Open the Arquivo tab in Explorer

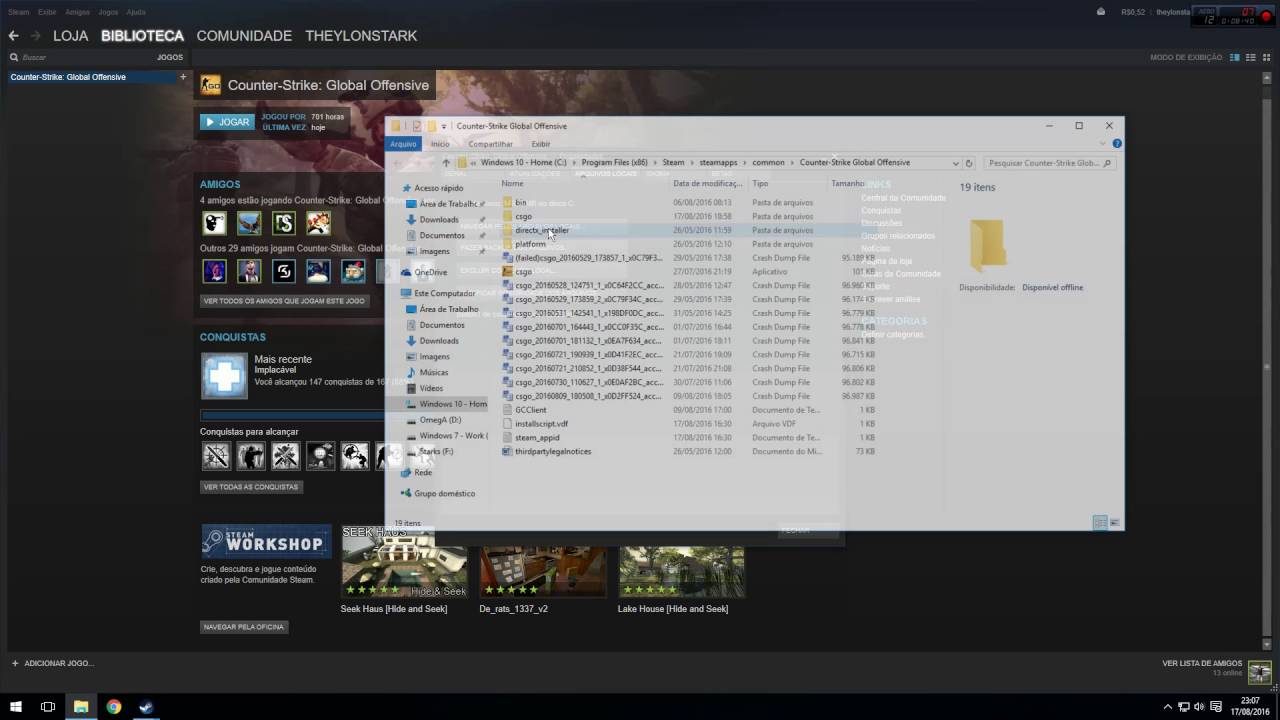[403, 144]
